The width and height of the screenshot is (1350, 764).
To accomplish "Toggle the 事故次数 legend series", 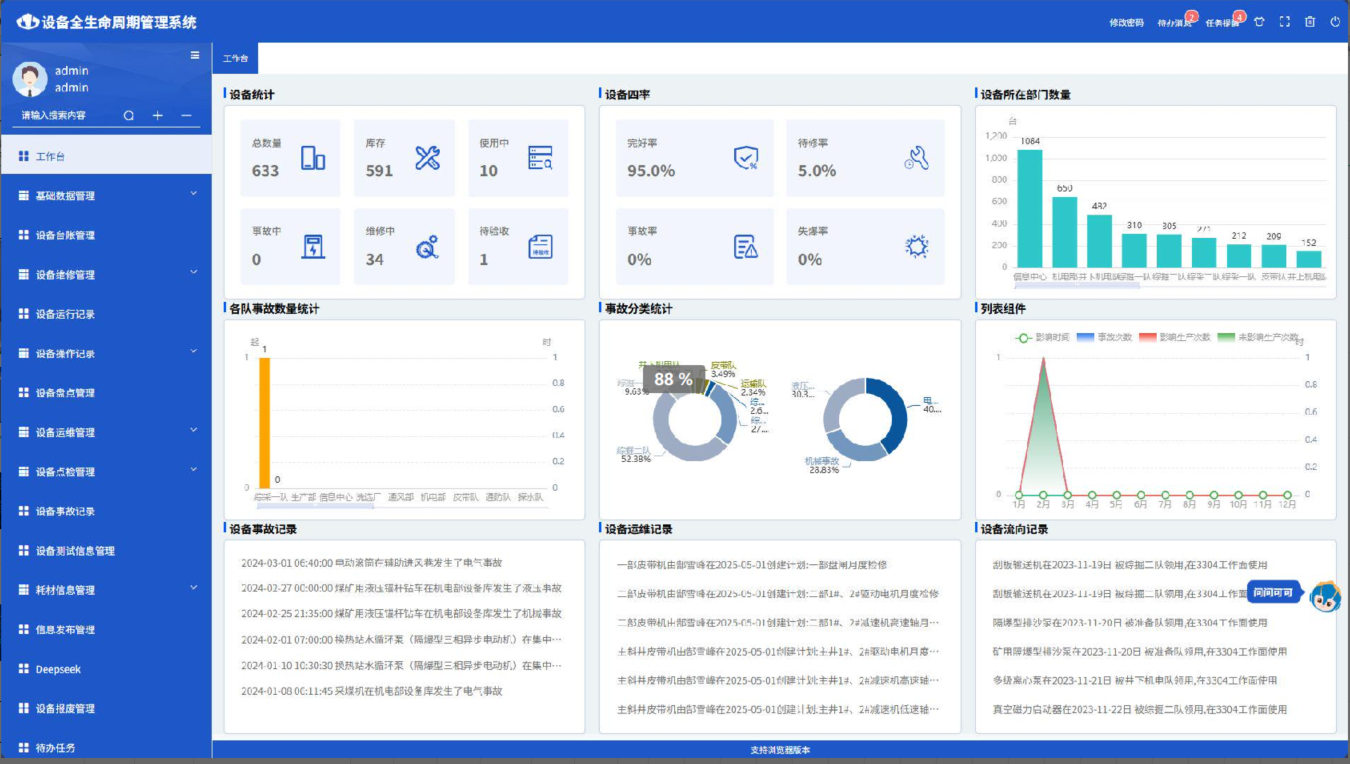I will point(1103,338).
